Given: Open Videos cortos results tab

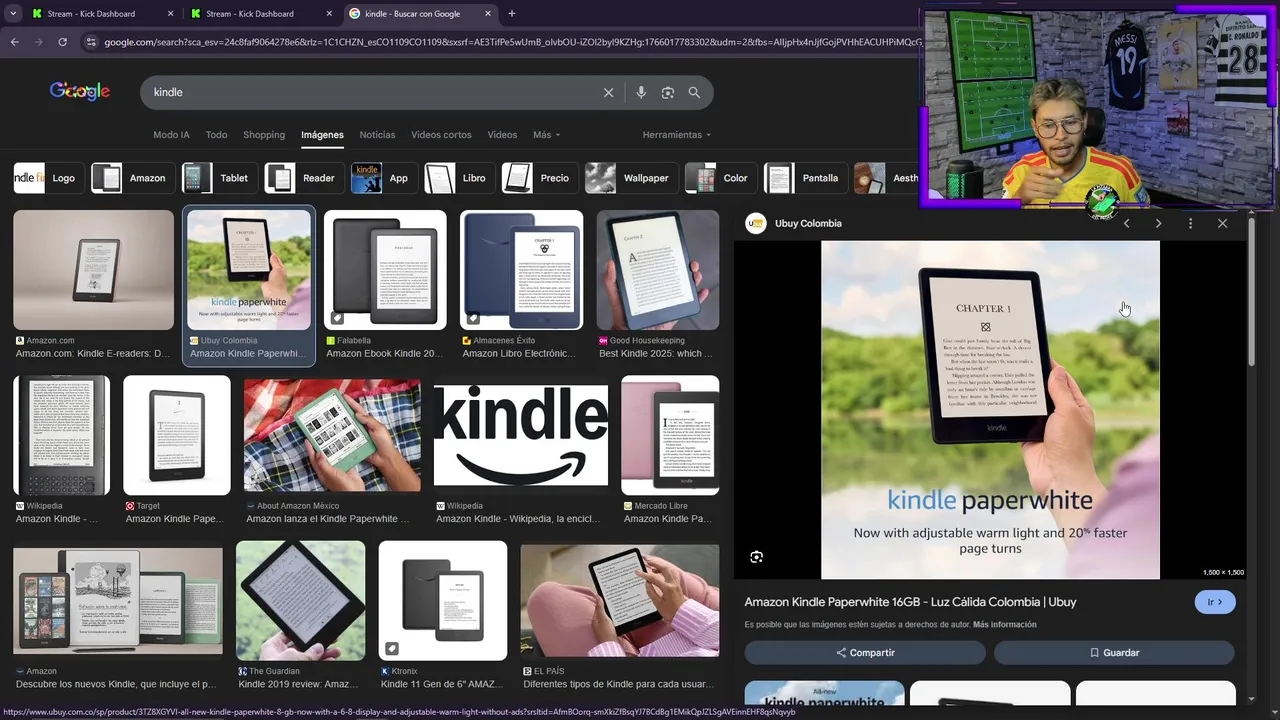Looking at the screenshot, I should (441, 135).
